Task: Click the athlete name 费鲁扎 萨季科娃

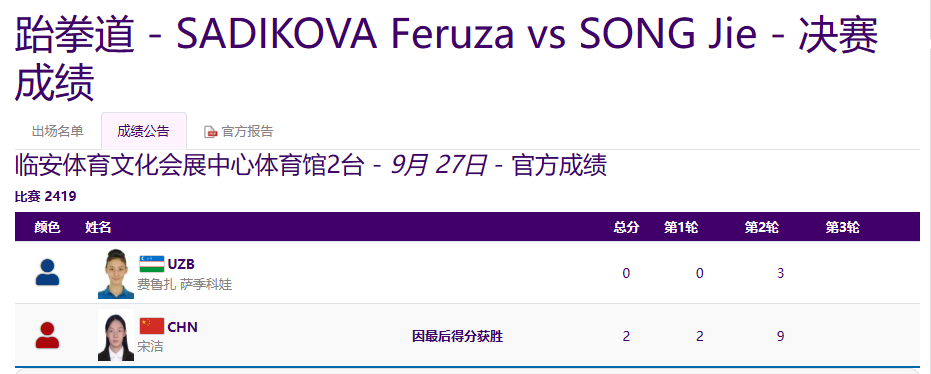Action: [185, 284]
